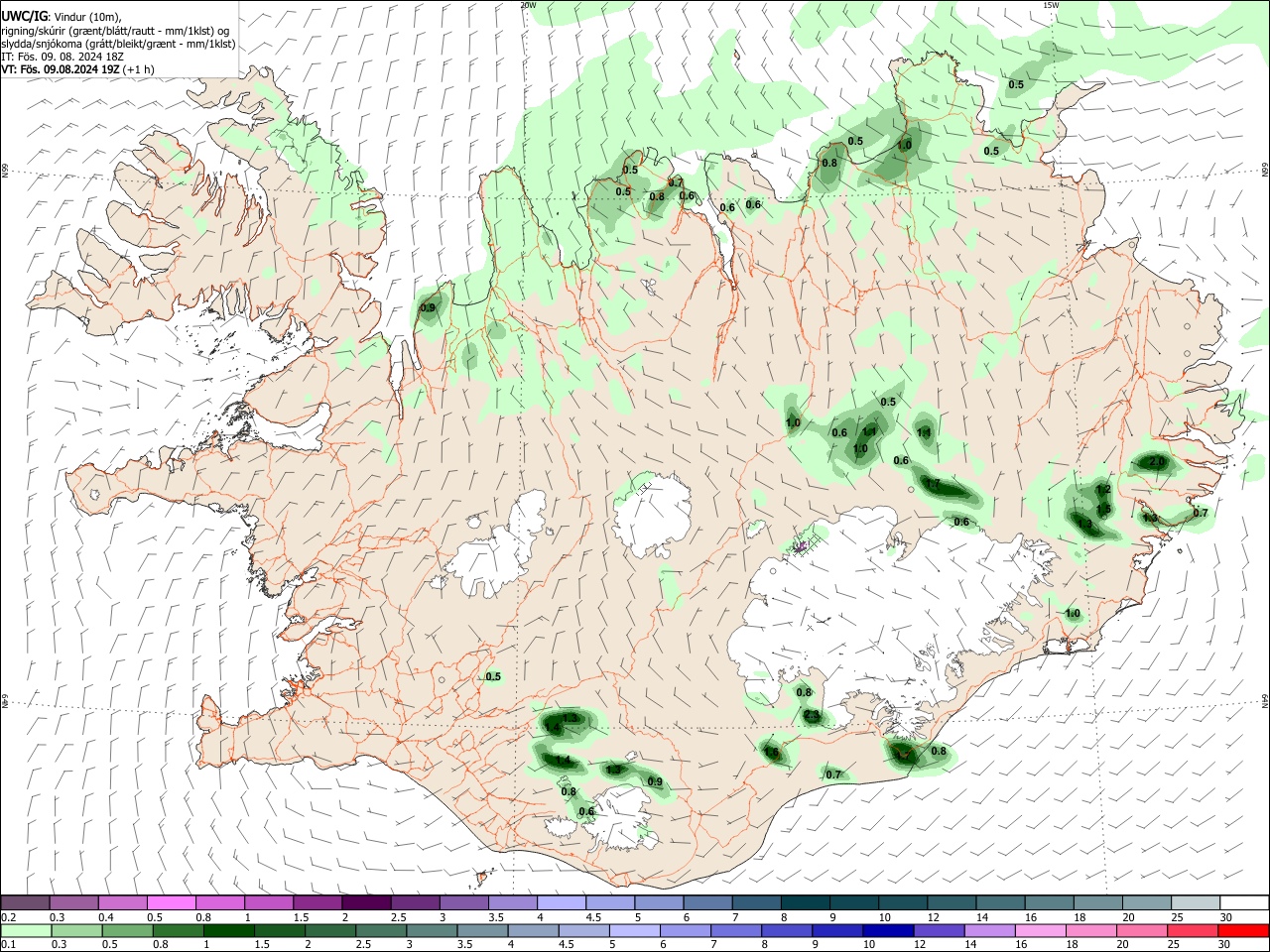Select the darkest green swatch between 1 and 1.5

[x=229, y=931]
